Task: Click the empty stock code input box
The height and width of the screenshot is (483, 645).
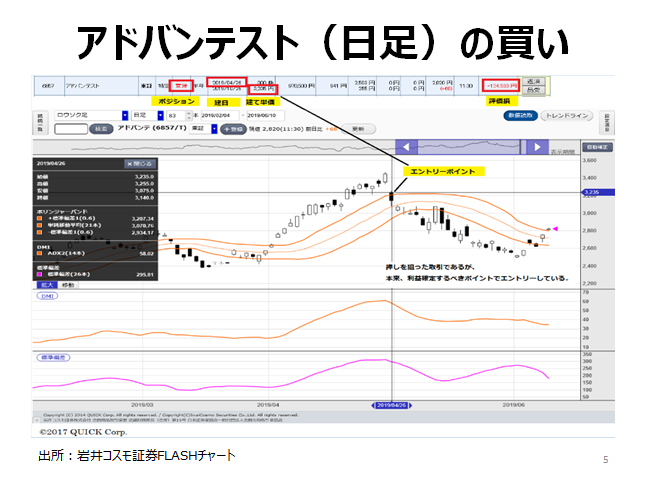Action: (71, 129)
